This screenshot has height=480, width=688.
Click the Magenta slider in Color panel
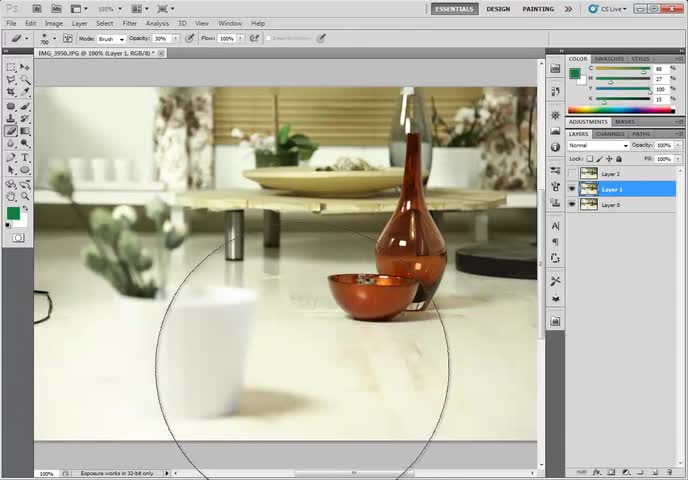tap(623, 79)
